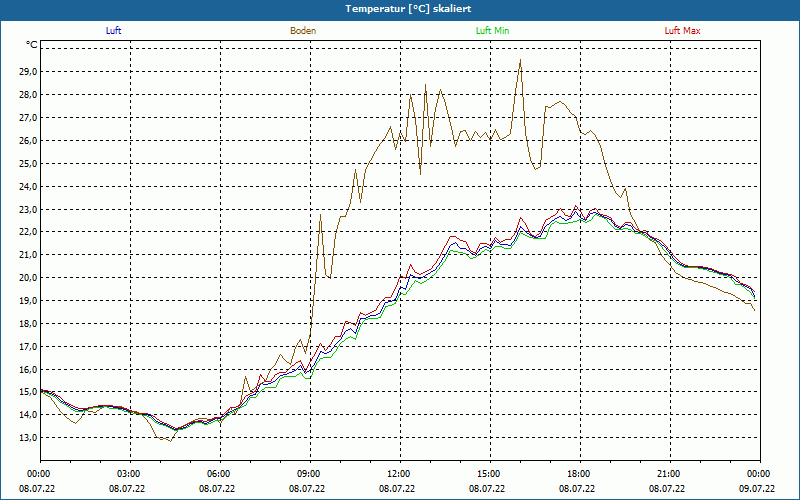This screenshot has height=500, width=800.
Task: Click the 12:00 time axis label
Action: pyautogui.click(x=401, y=474)
